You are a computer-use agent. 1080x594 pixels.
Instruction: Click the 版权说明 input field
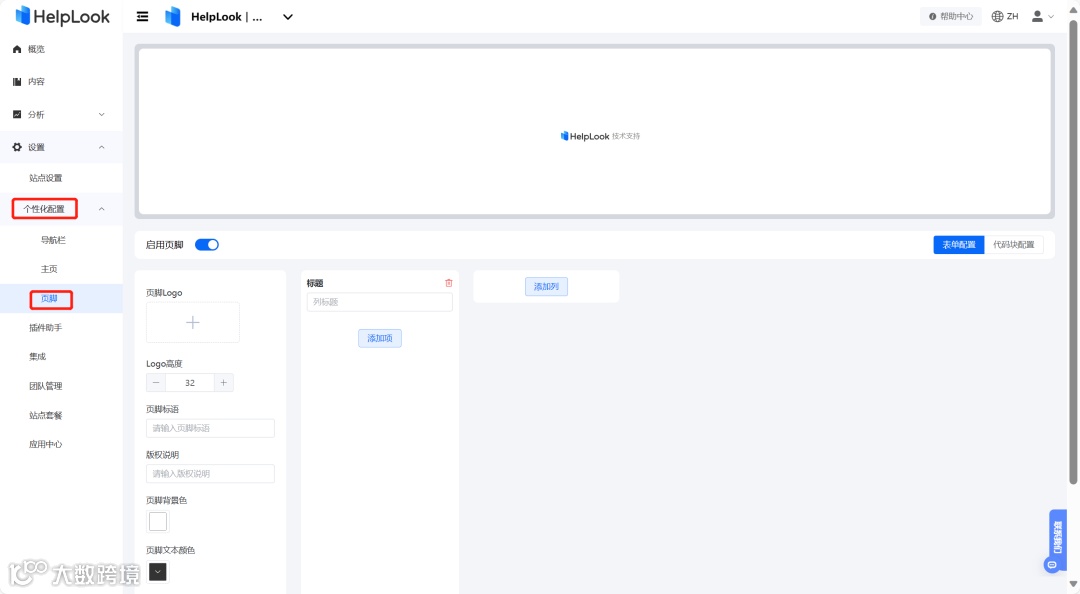[210, 473]
